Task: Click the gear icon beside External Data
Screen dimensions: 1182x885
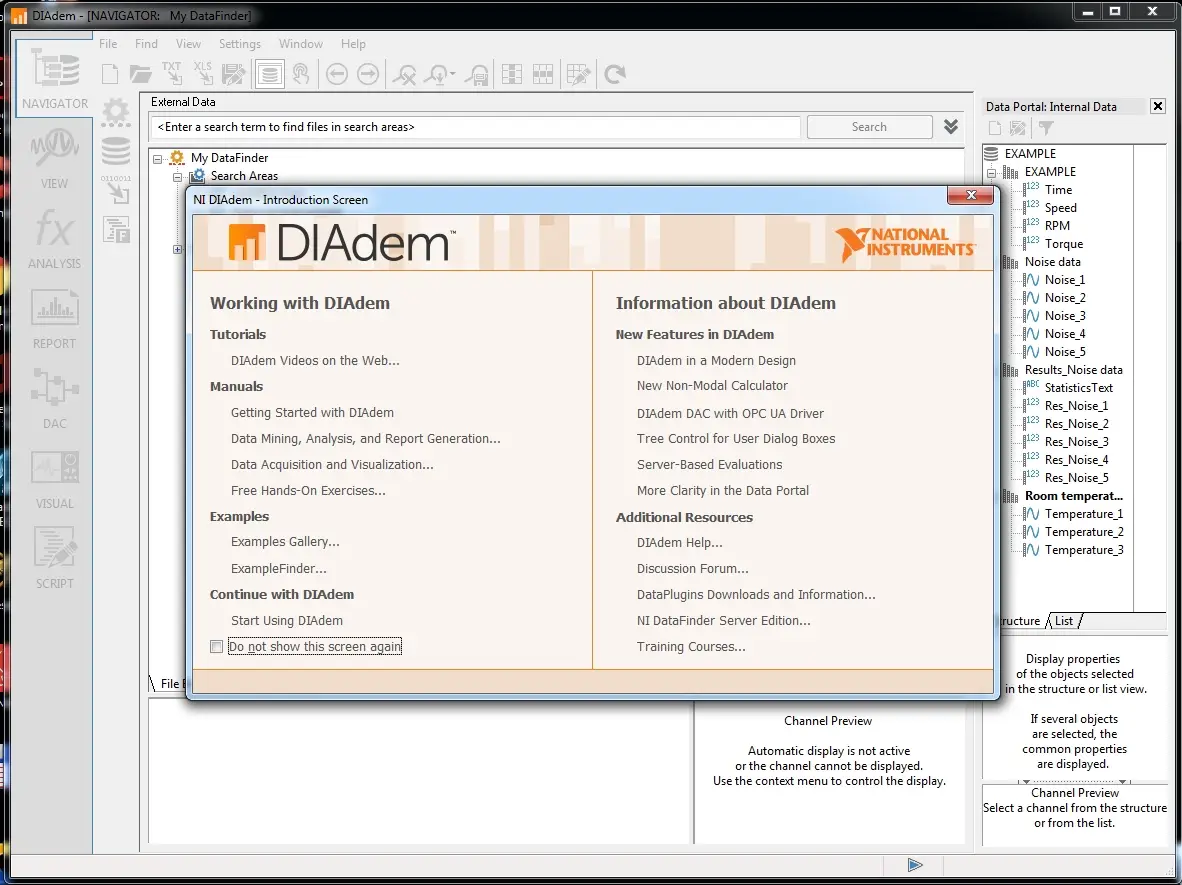Action: coord(116,113)
